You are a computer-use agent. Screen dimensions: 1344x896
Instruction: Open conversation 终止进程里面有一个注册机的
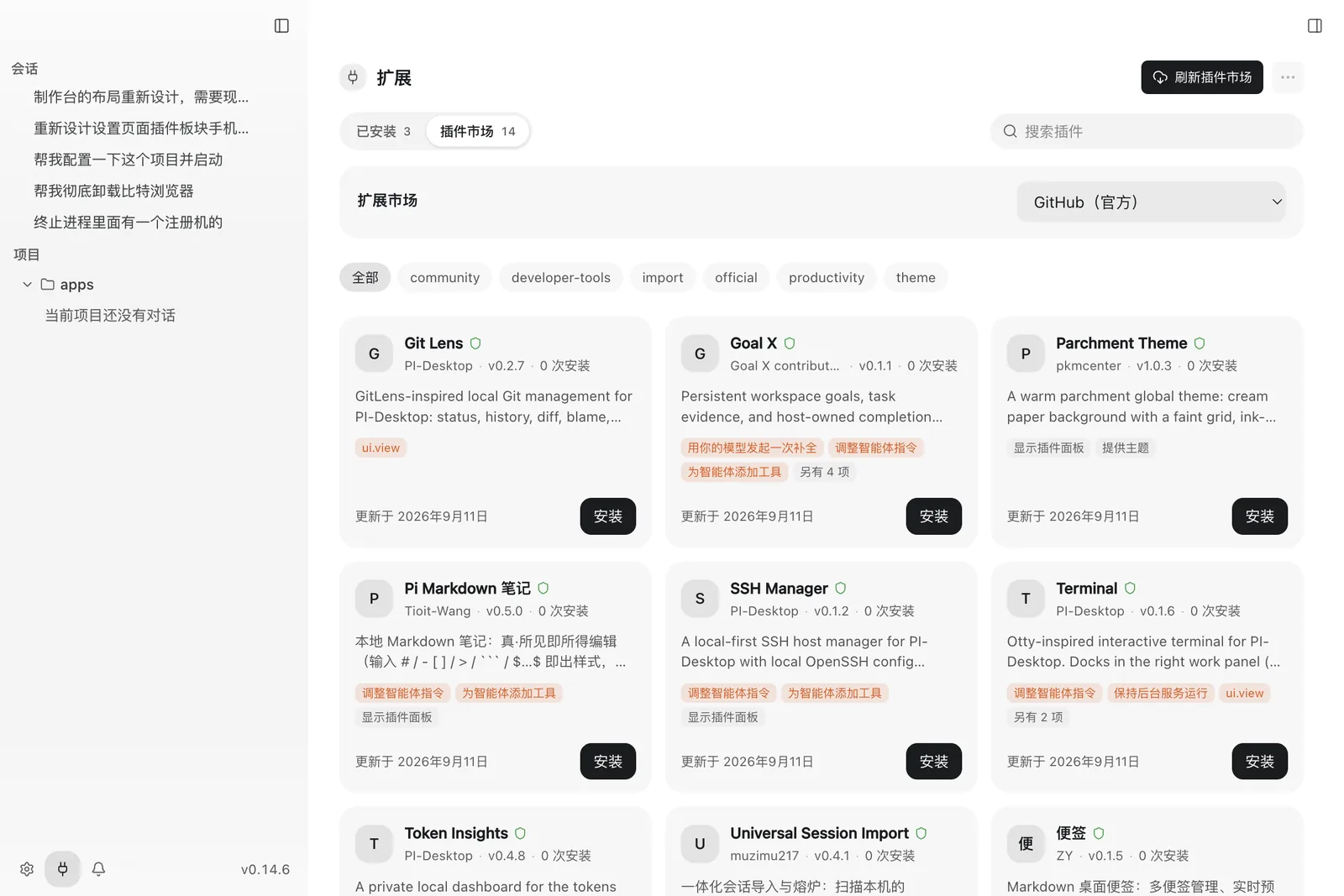tap(129, 223)
